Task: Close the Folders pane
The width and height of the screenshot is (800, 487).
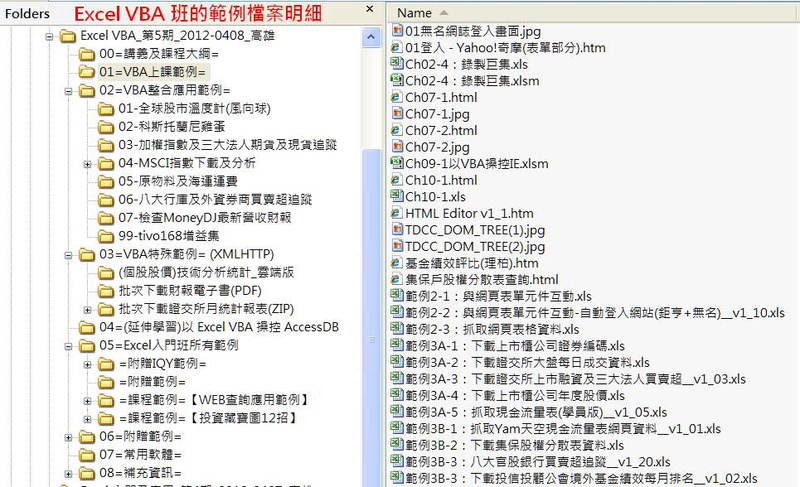Action: point(370,9)
